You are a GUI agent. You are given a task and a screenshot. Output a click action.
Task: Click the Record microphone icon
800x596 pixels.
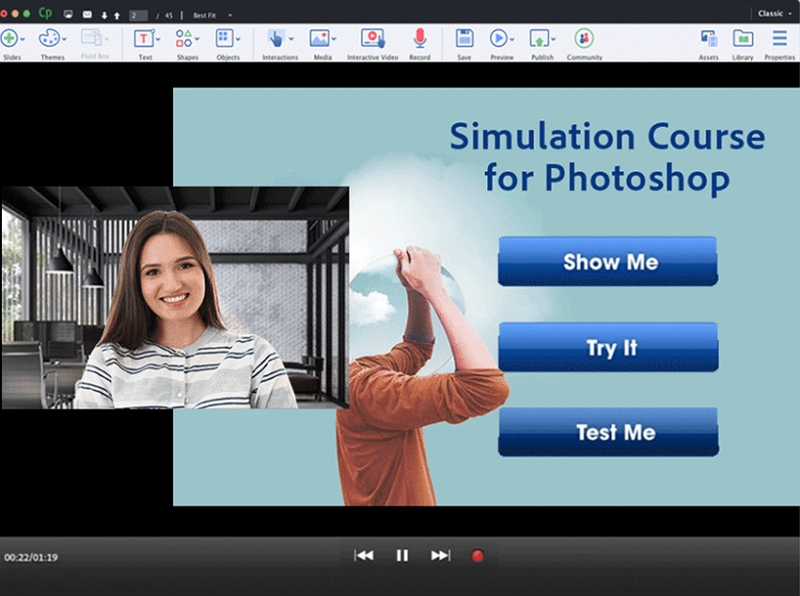pyautogui.click(x=420, y=38)
